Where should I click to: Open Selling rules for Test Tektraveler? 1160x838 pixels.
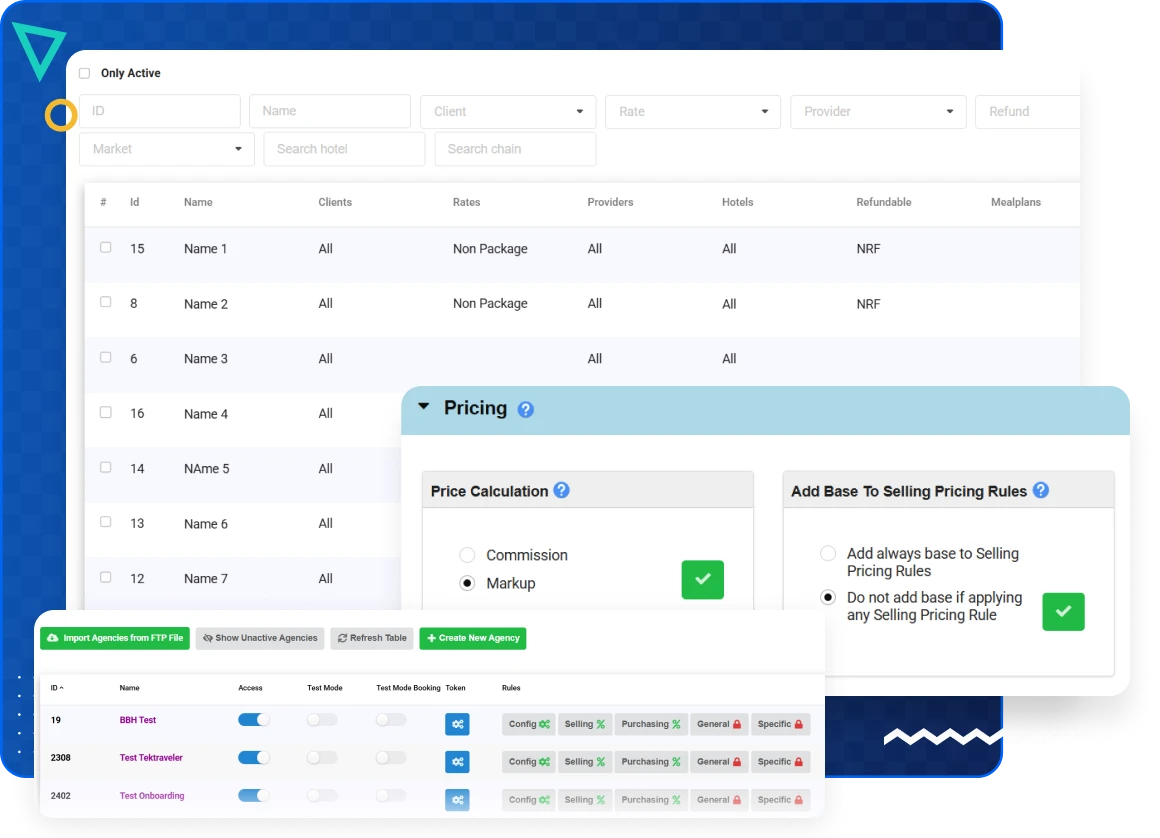(x=584, y=762)
